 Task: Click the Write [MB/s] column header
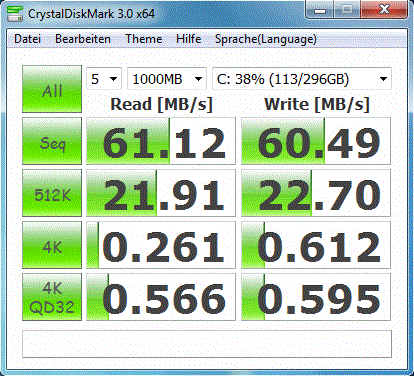317,104
